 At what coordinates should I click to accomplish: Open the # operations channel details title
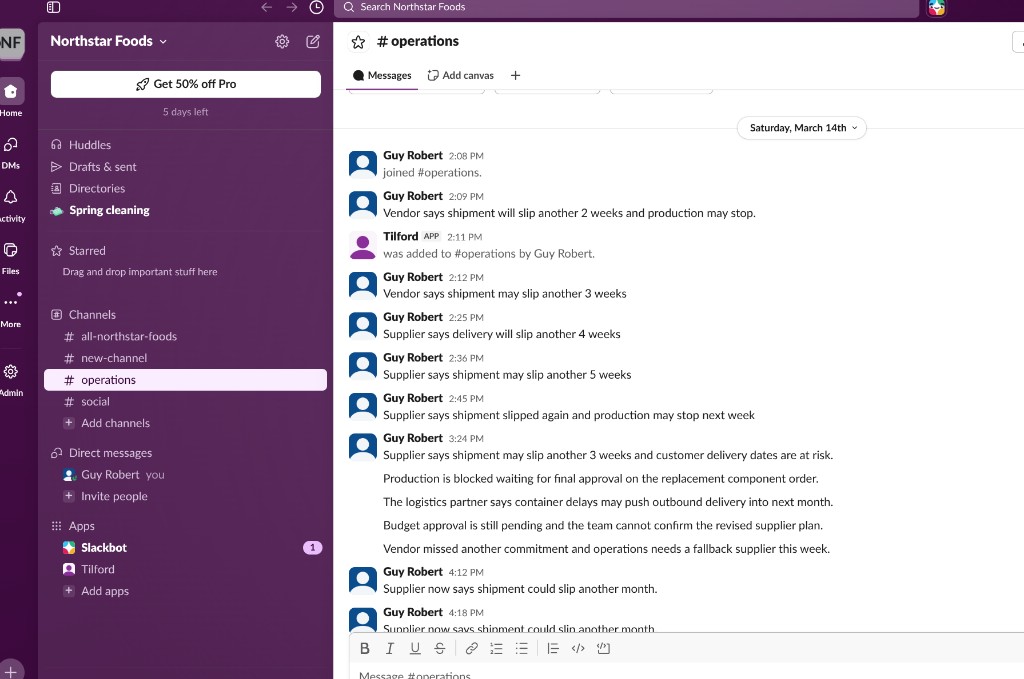click(x=418, y=41)
